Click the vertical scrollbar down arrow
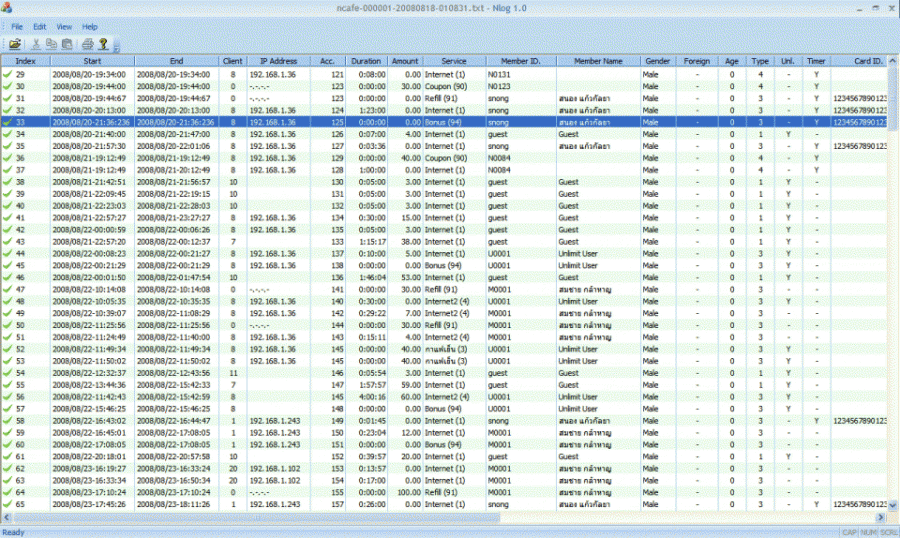 [893, 505]
